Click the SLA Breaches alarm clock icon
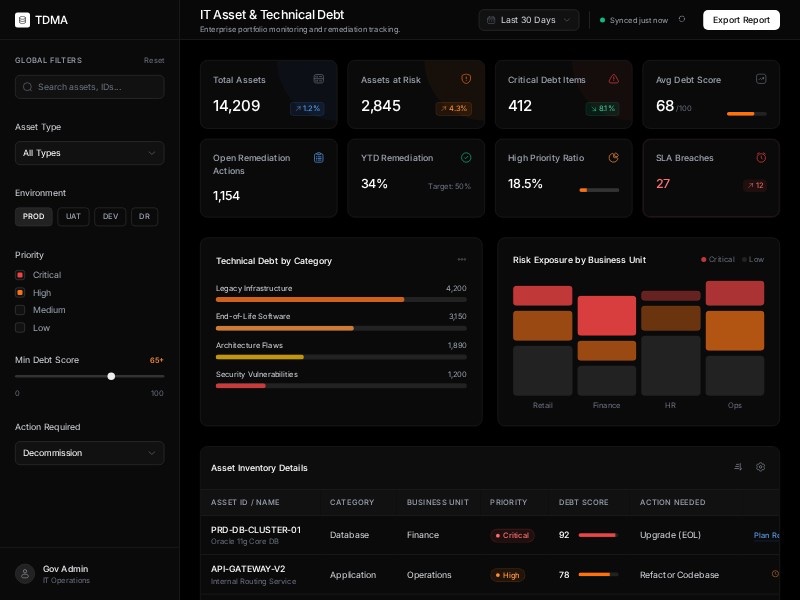Image resolution: width=800 pixels, height=600 pixels. (x=761, y=158)
